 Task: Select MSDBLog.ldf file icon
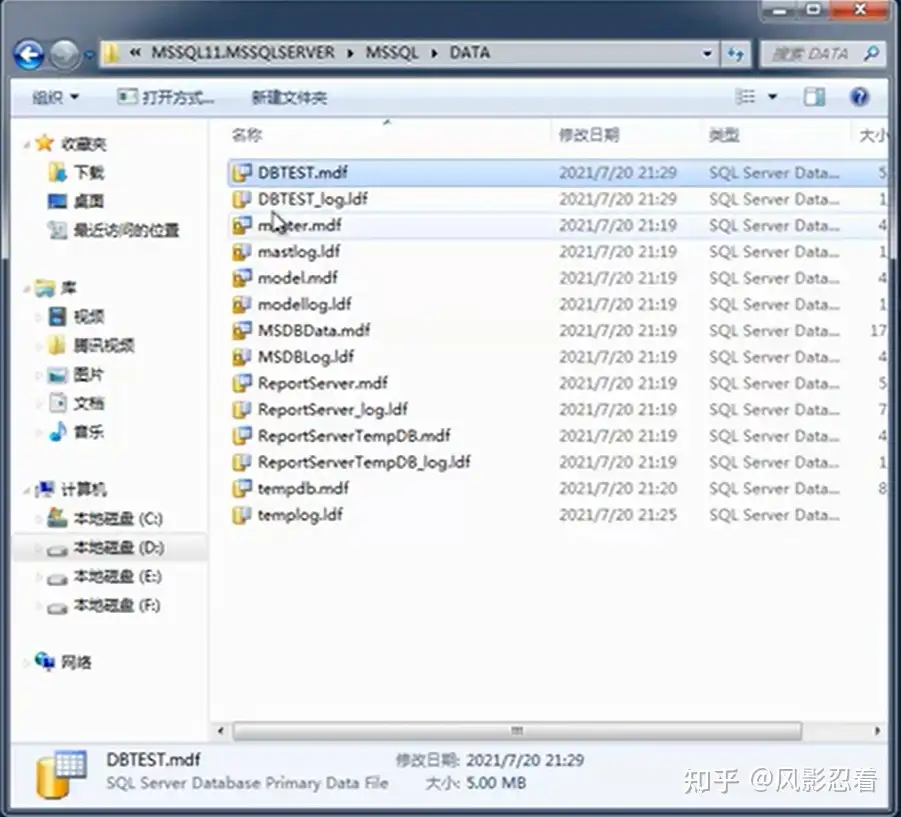pyautogui.click(x=242, y=357)
